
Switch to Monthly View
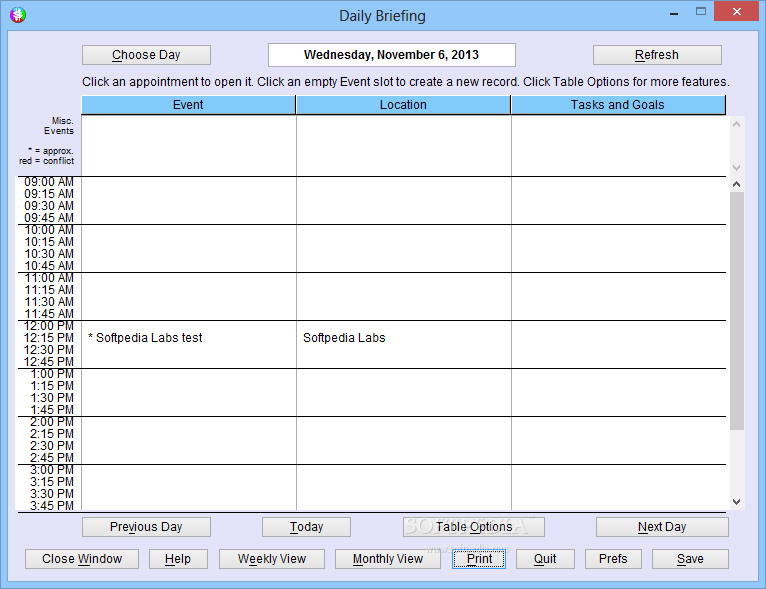click(x=388, y=559)
